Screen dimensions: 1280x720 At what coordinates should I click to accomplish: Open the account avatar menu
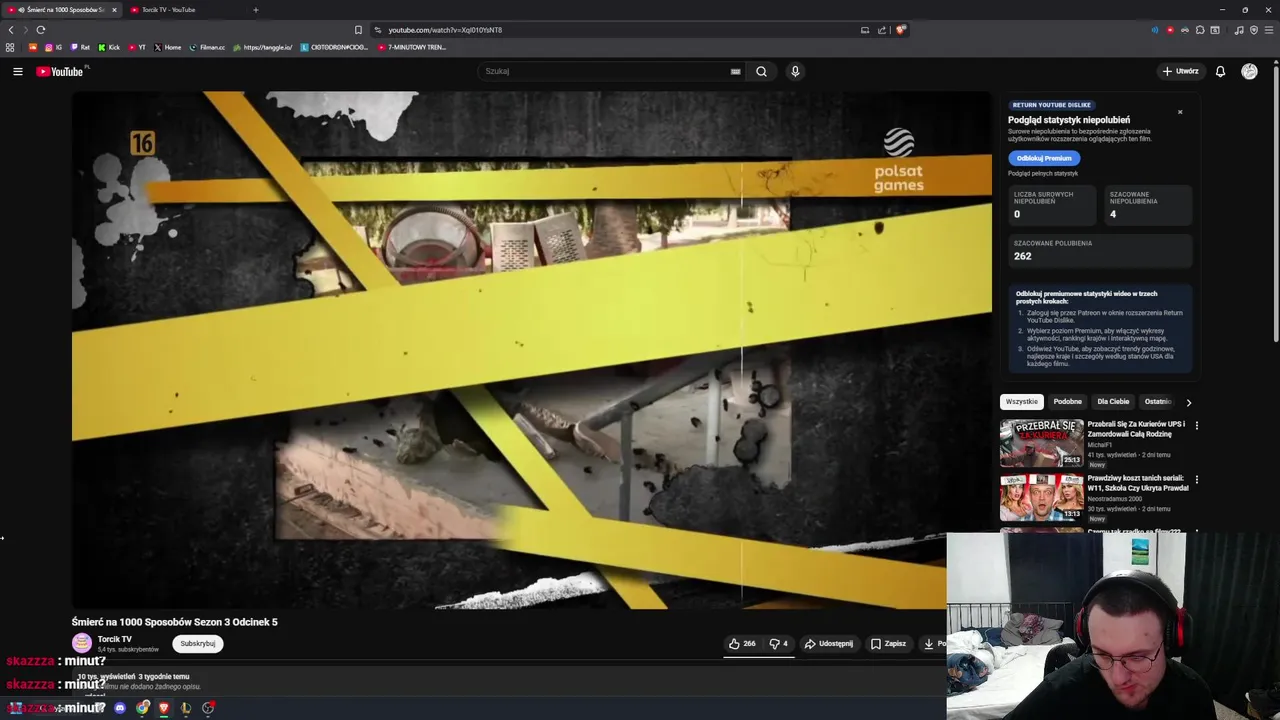[1249, 71]
